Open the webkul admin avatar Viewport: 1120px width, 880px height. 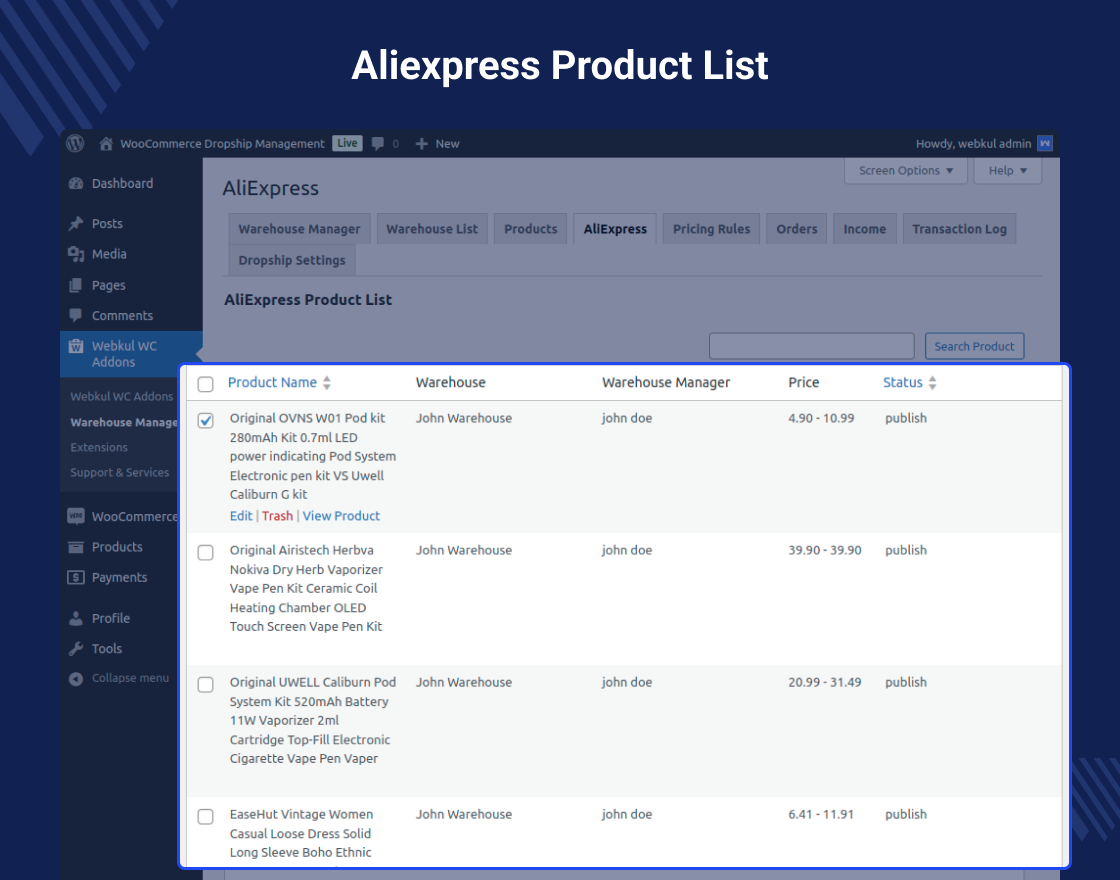pyautogui.click(x=1044, y=144)
